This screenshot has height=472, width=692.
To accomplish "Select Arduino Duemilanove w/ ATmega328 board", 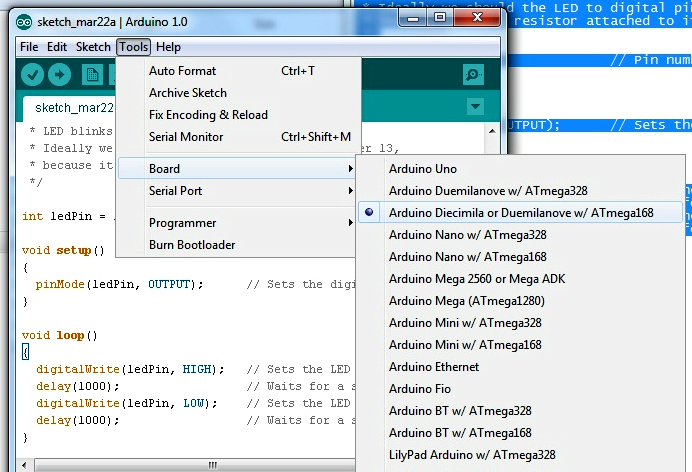I will [520, 191].
